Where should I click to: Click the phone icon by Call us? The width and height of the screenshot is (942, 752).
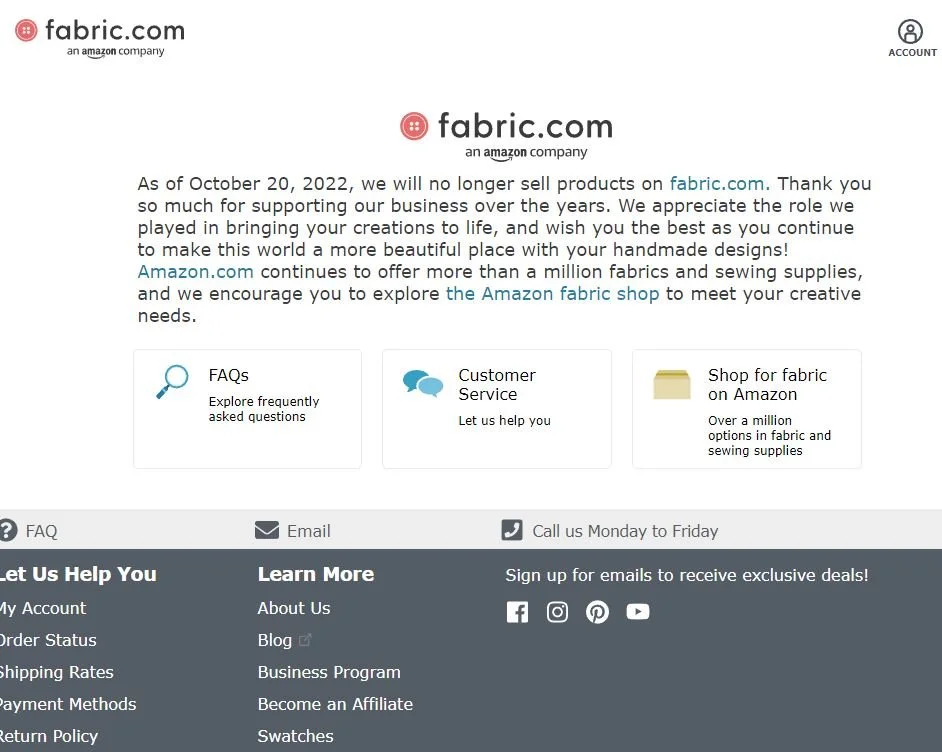tap(512, 530)
